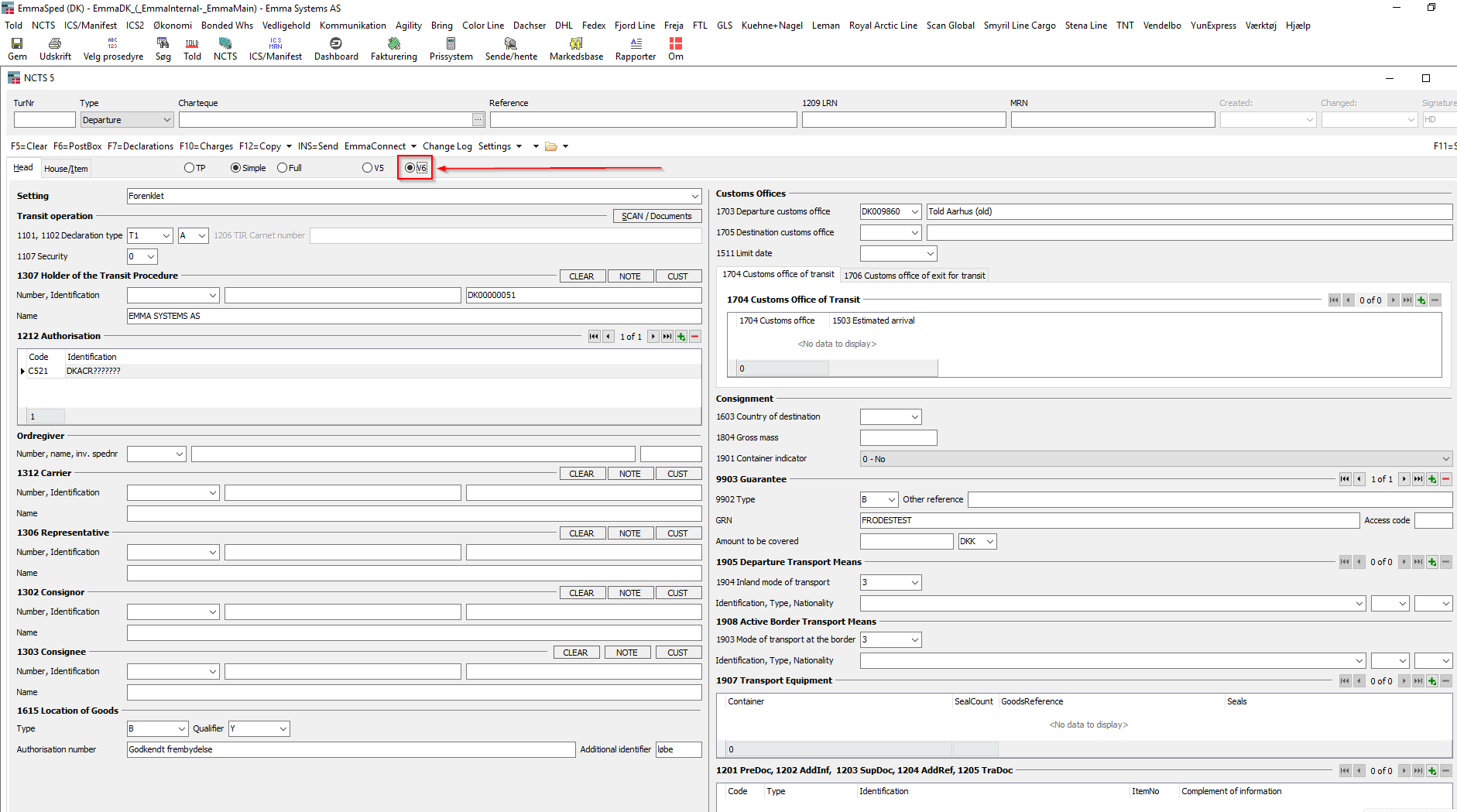Expand the 1901 Container indicator dropdown
The height and width of the screenshot is (812, 1457).
[x=1445, y=459]
